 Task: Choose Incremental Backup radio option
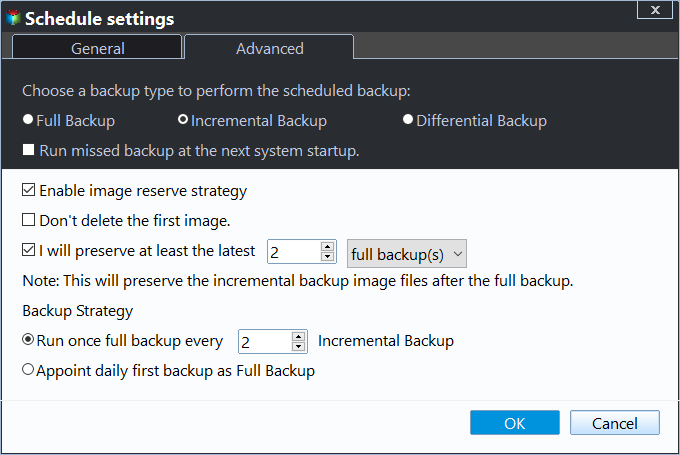183,120
